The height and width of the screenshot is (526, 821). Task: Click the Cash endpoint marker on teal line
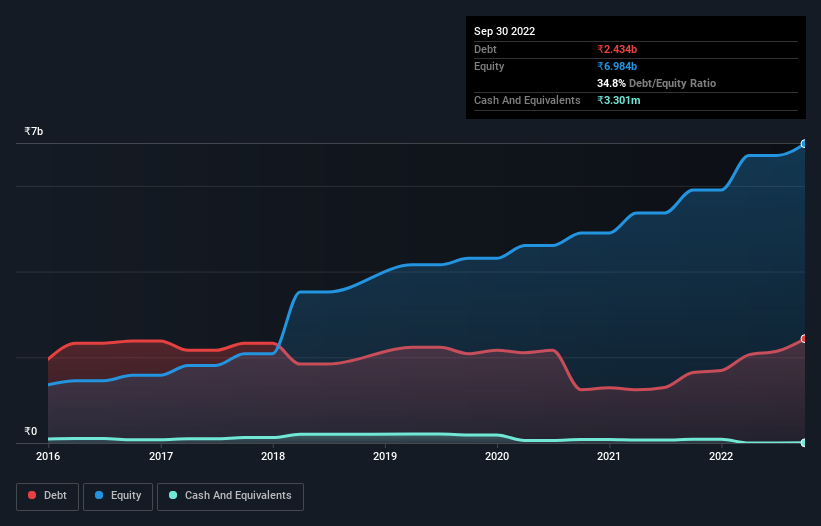pos(804,443)
